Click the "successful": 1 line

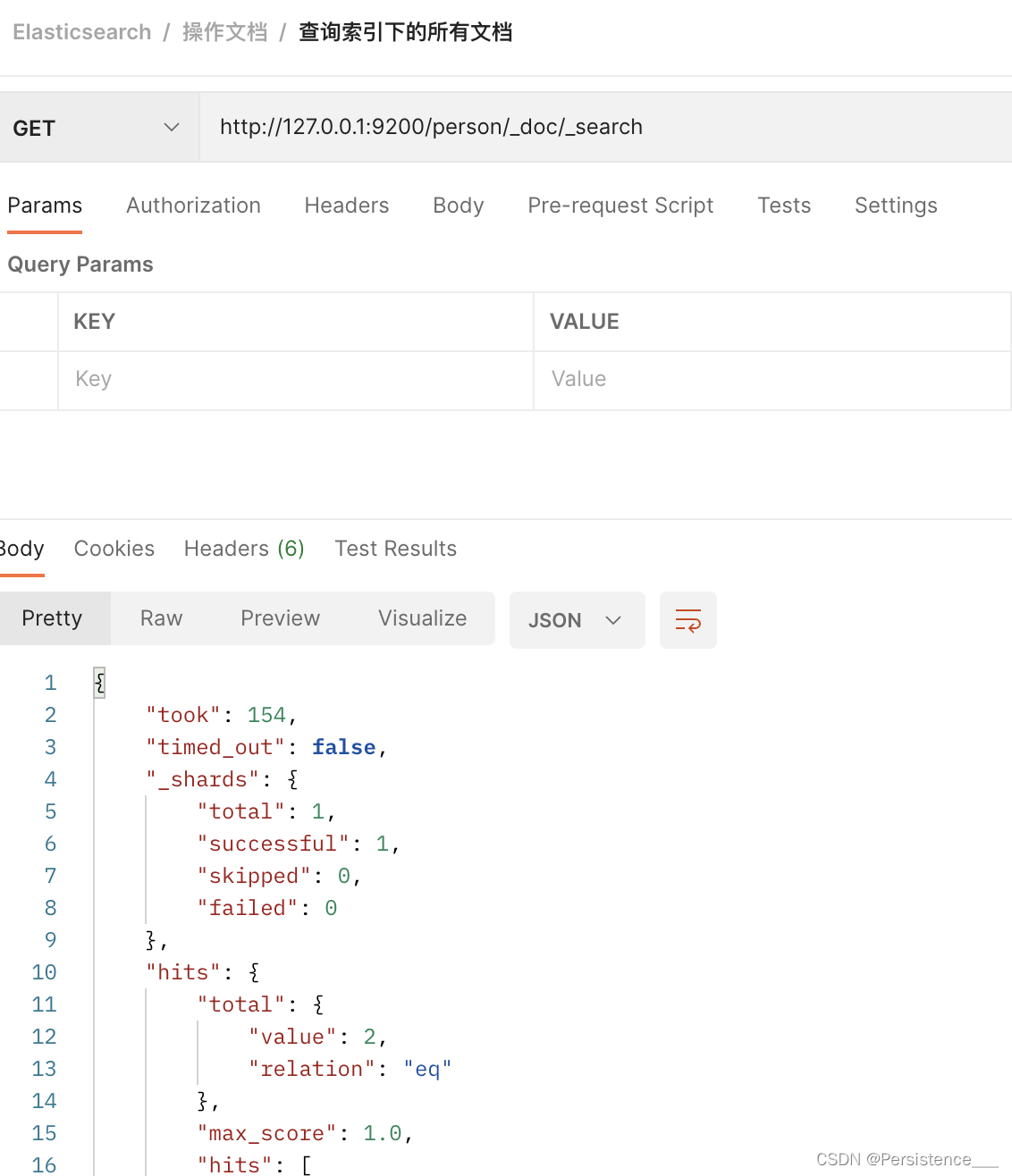(x=299, y=844)
